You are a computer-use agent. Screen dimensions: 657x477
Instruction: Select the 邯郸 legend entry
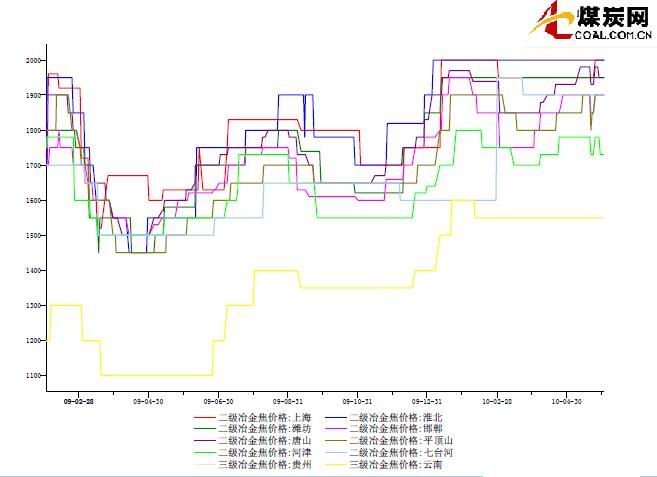400,428
